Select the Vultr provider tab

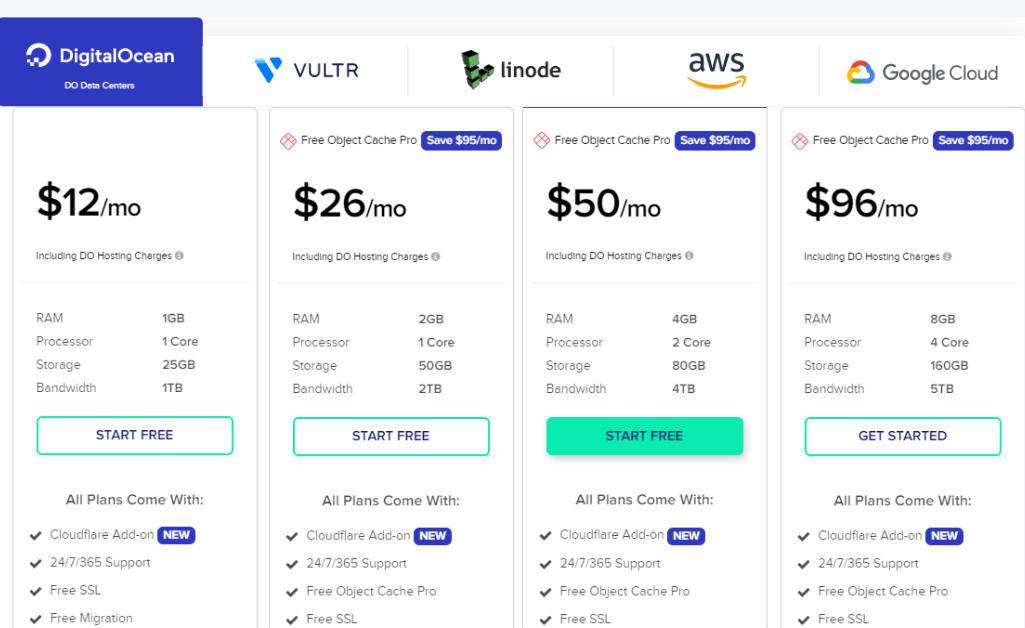(x=306, y=70)
